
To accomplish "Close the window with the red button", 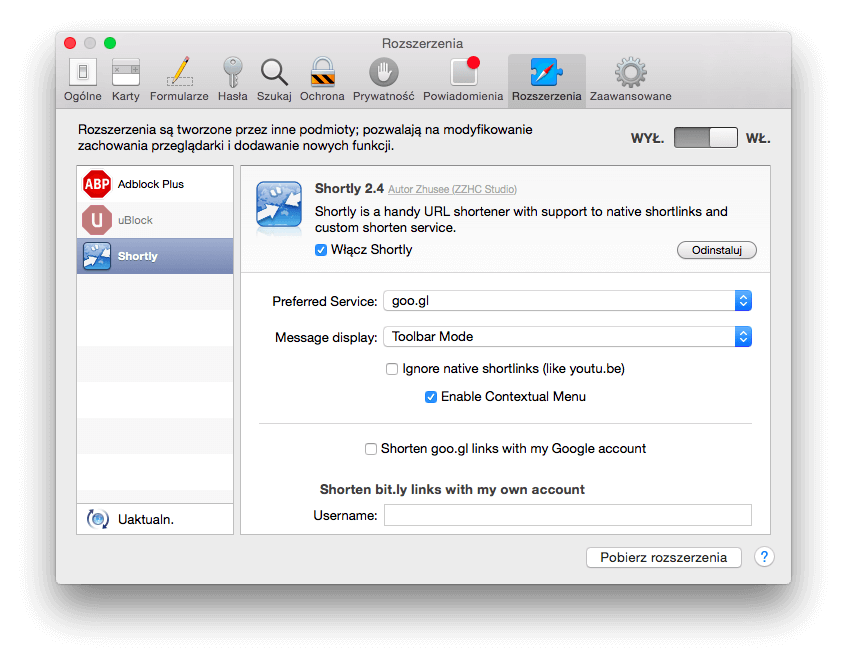I will click(x=70, y=43).
